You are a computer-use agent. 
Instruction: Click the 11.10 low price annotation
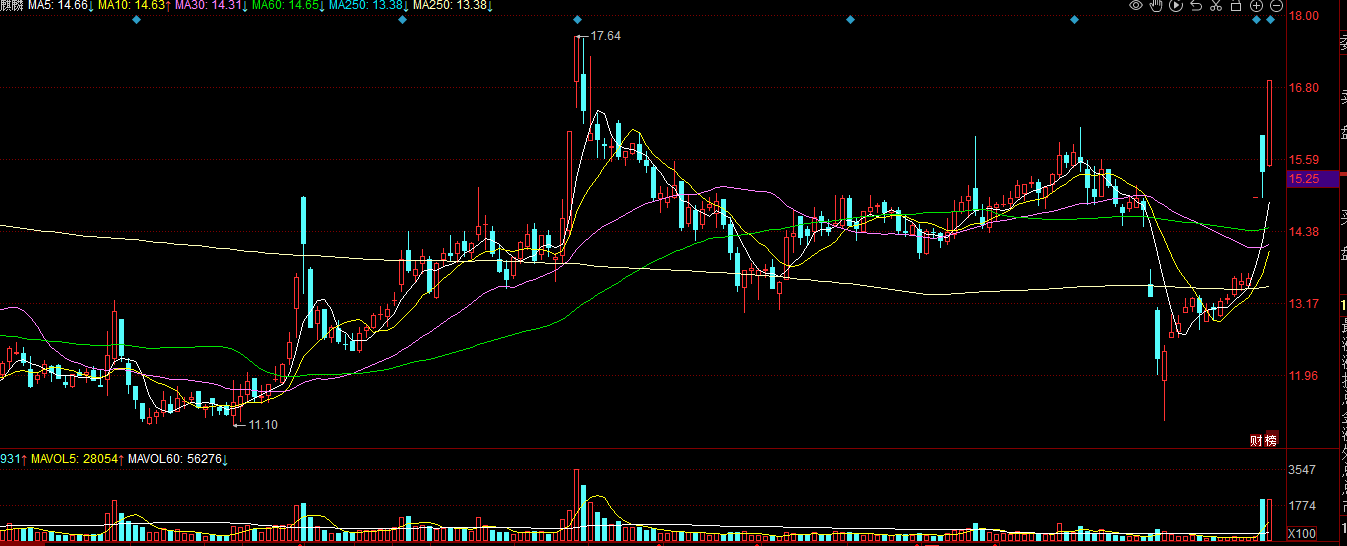coord(263,425)
